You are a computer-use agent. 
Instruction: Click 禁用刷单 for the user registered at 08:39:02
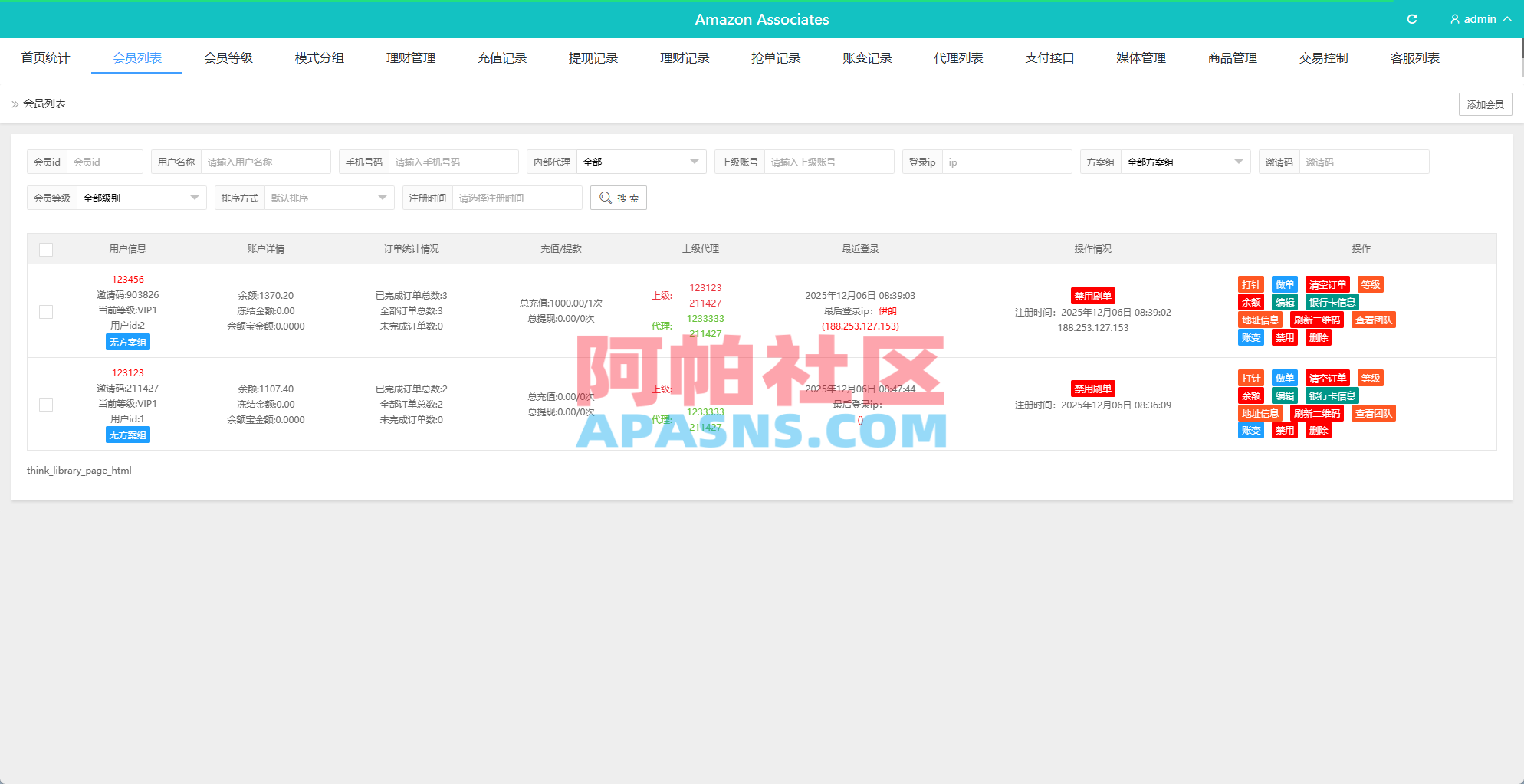(1093, 296)
